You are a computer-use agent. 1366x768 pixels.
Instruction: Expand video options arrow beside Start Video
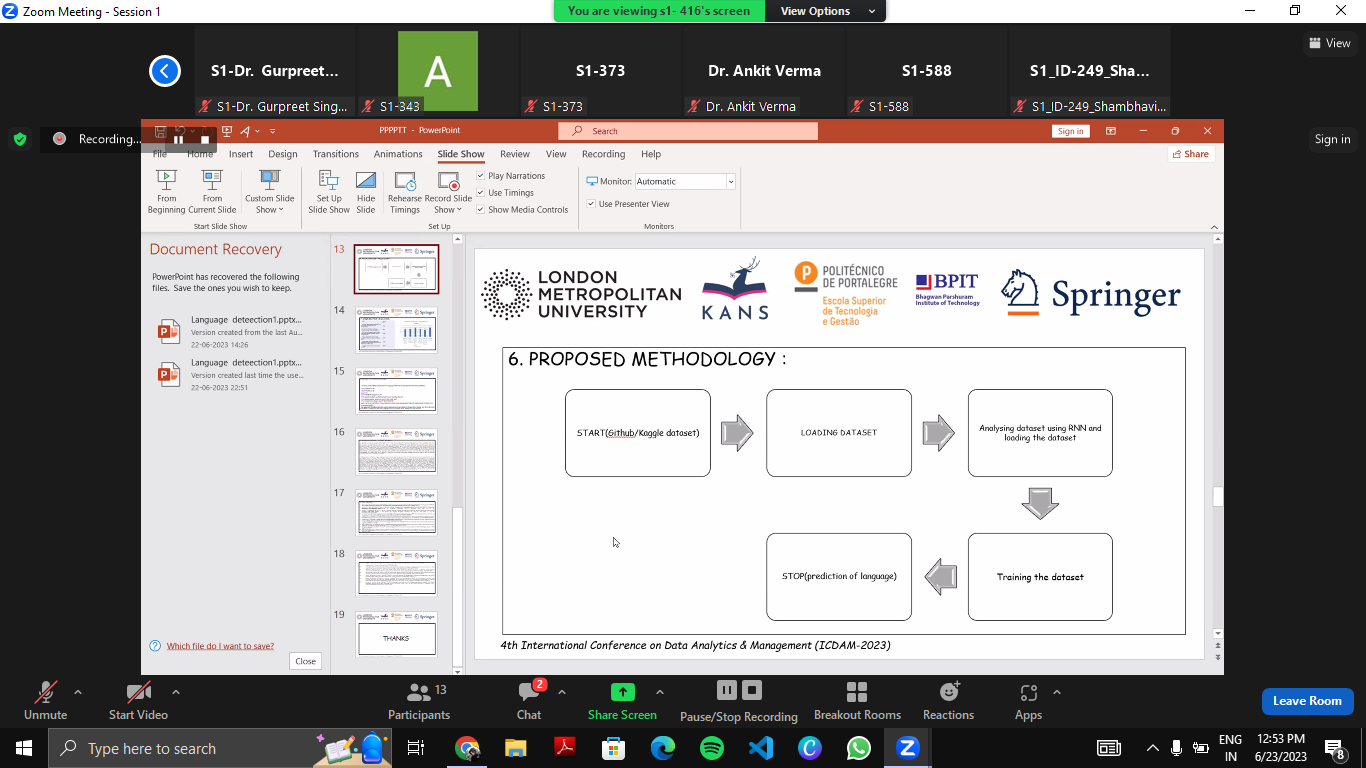pos(176,692)
